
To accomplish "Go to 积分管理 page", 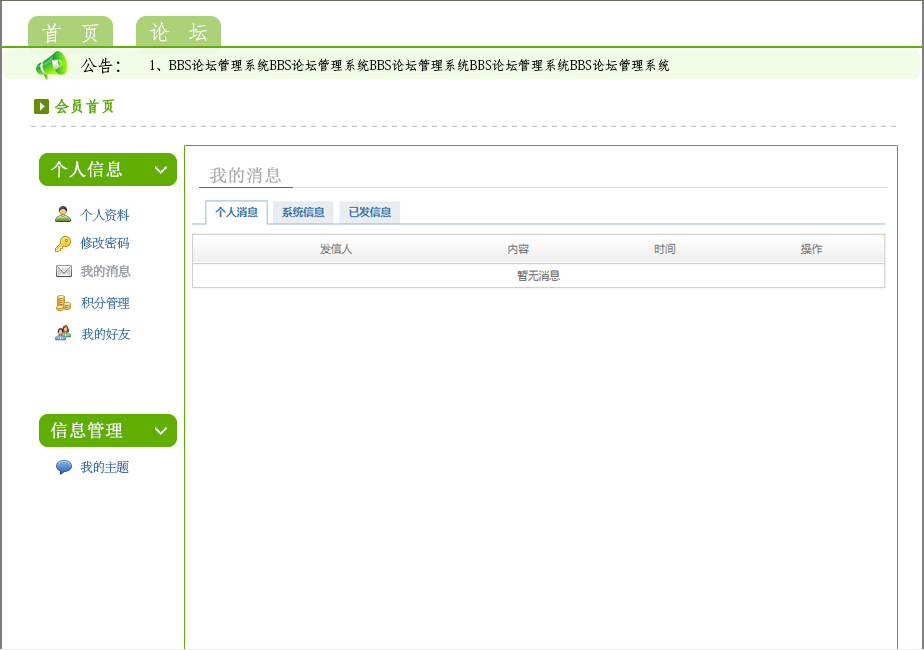I will 105,303.
